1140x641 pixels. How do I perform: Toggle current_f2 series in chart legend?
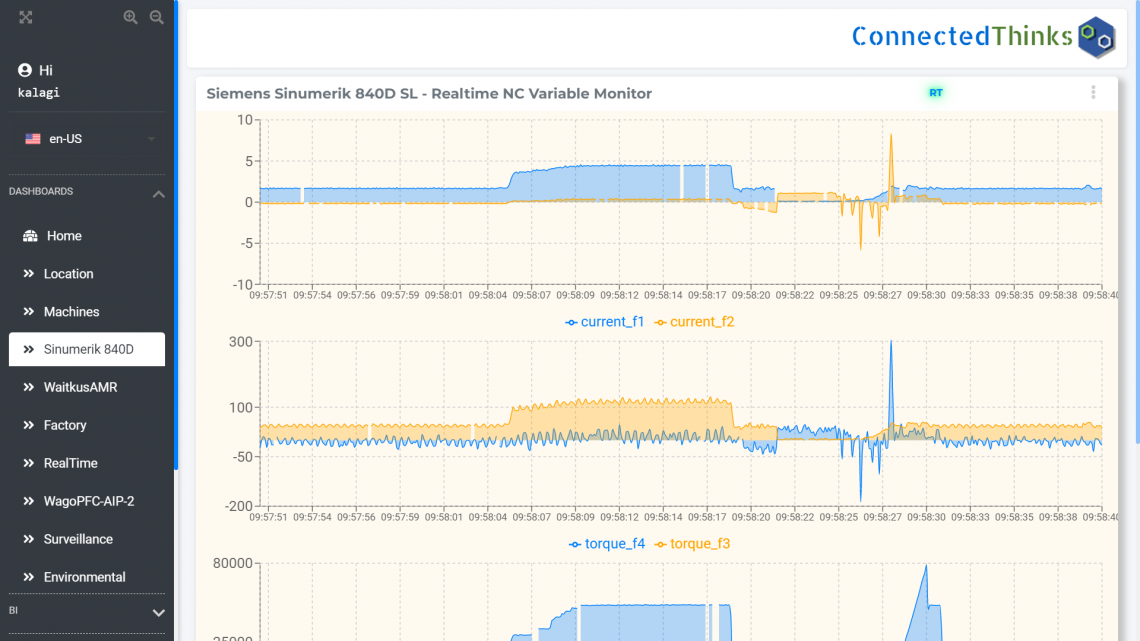click(x=694, y=322)
